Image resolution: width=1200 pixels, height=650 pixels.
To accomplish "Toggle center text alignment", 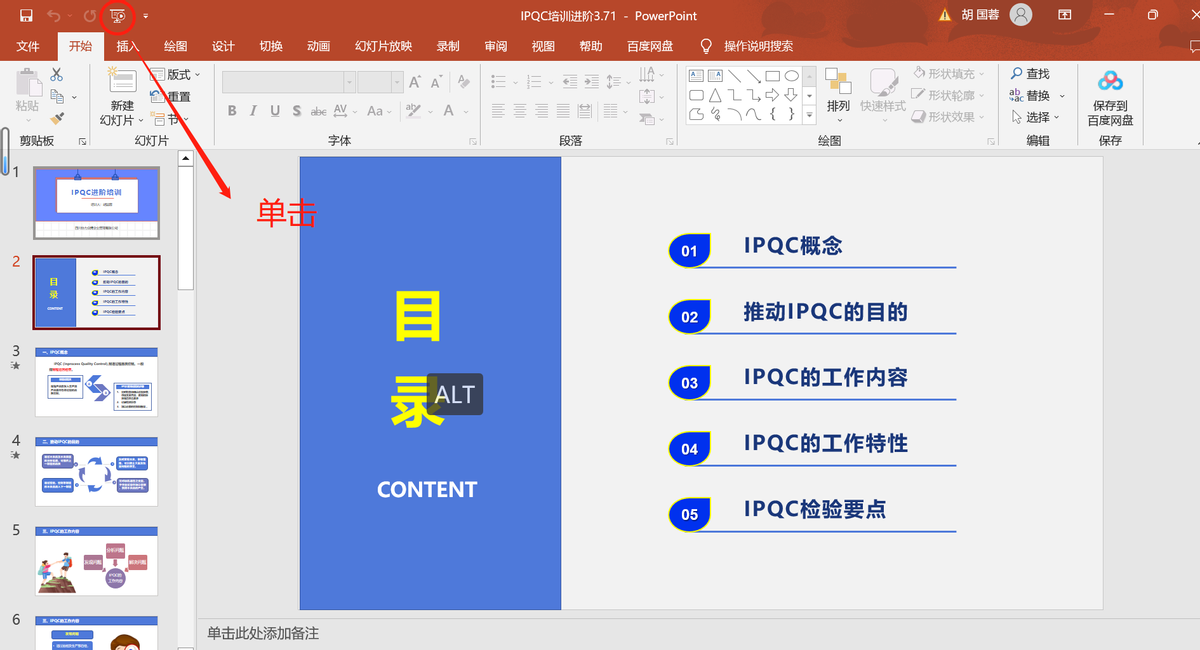I will (520, 111).
